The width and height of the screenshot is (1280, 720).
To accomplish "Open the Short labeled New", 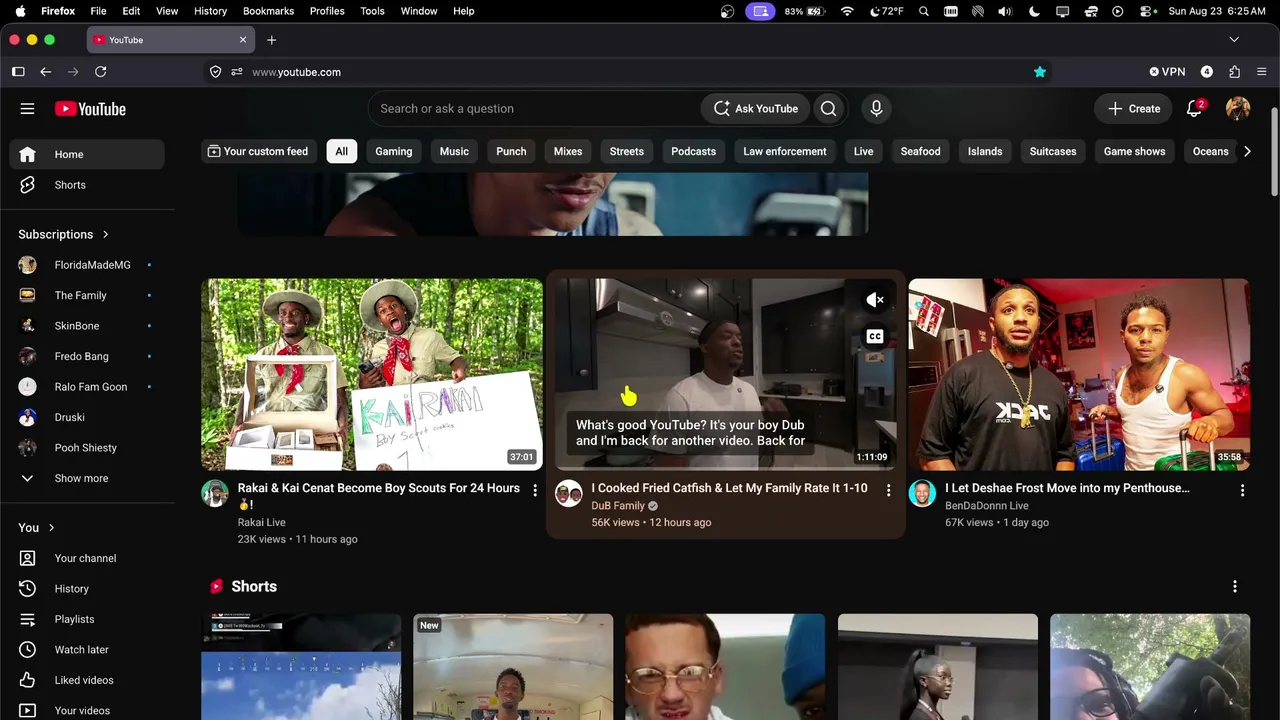I will (513, 667).
